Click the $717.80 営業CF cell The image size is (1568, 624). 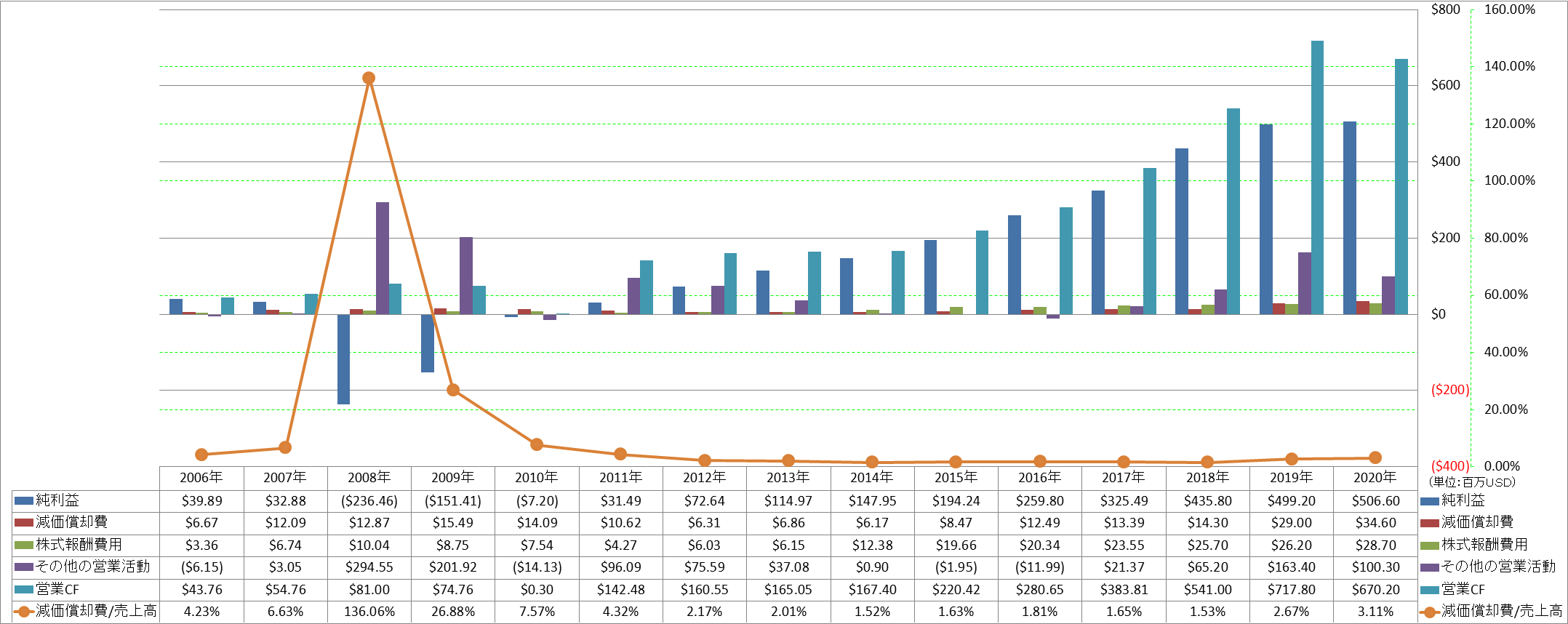click(1292, 590)
